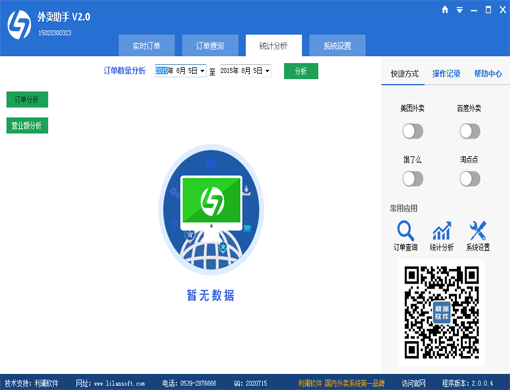
Task: Click the orange slogan in status bar
Action: coord(341,383)
